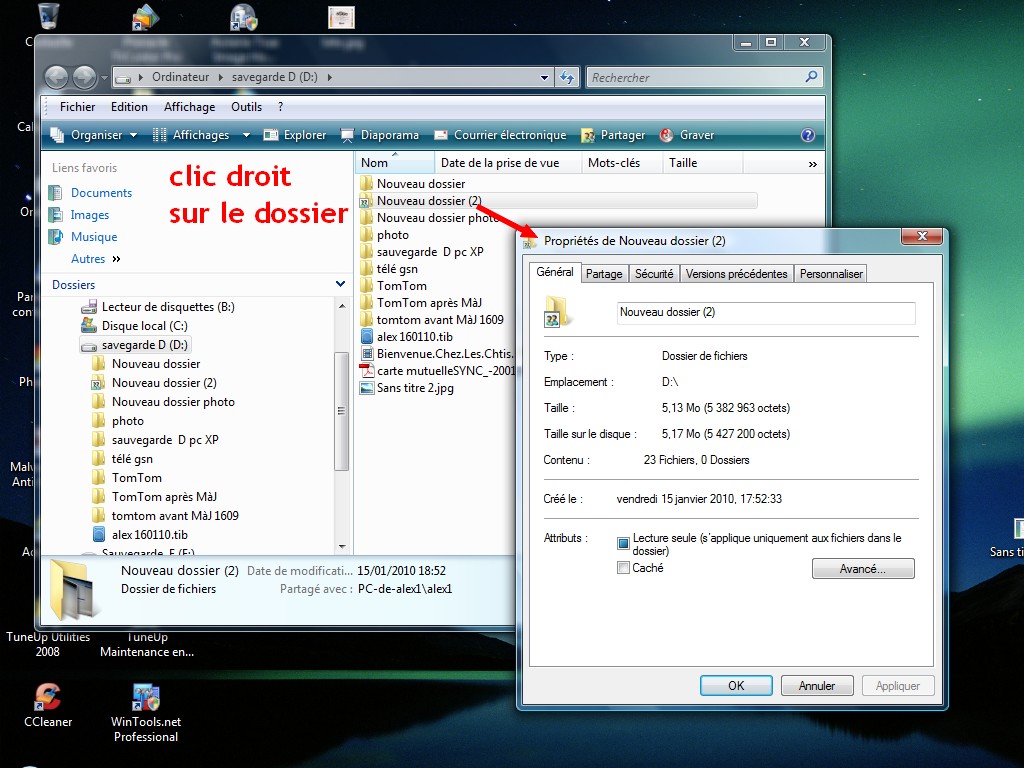The height and width of the screenshot is (768, 1024).
Task: Click the folder icon of photo in the file list
Action: point(366,234)
